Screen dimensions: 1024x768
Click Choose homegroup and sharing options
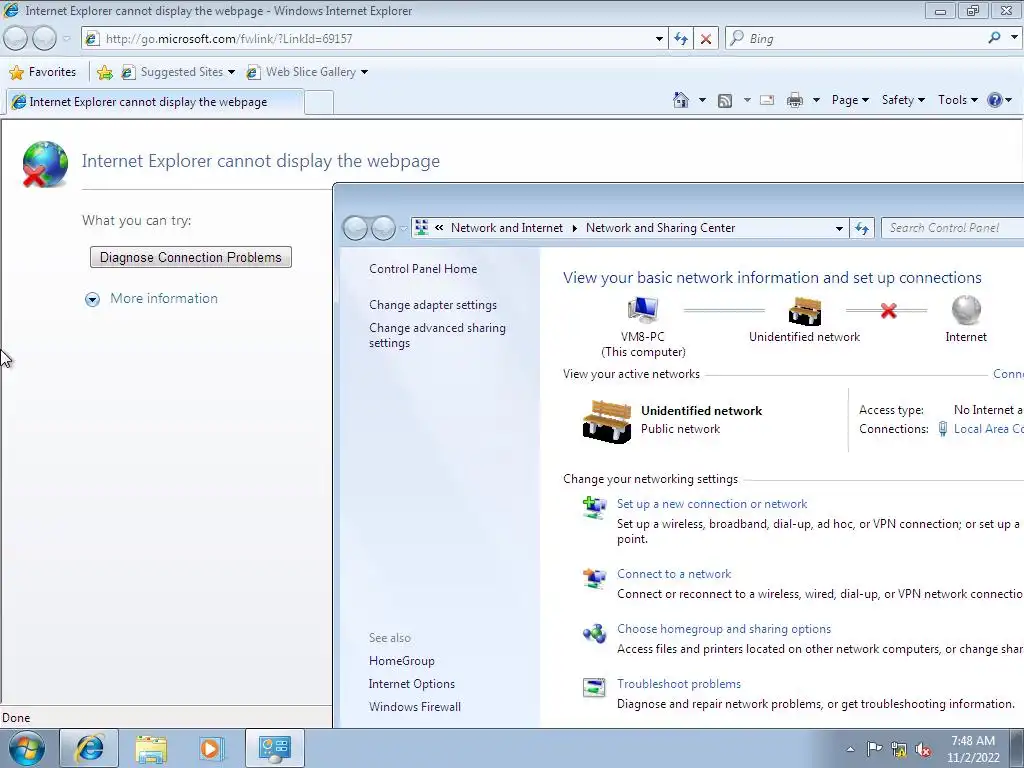(x=724, y=629)
